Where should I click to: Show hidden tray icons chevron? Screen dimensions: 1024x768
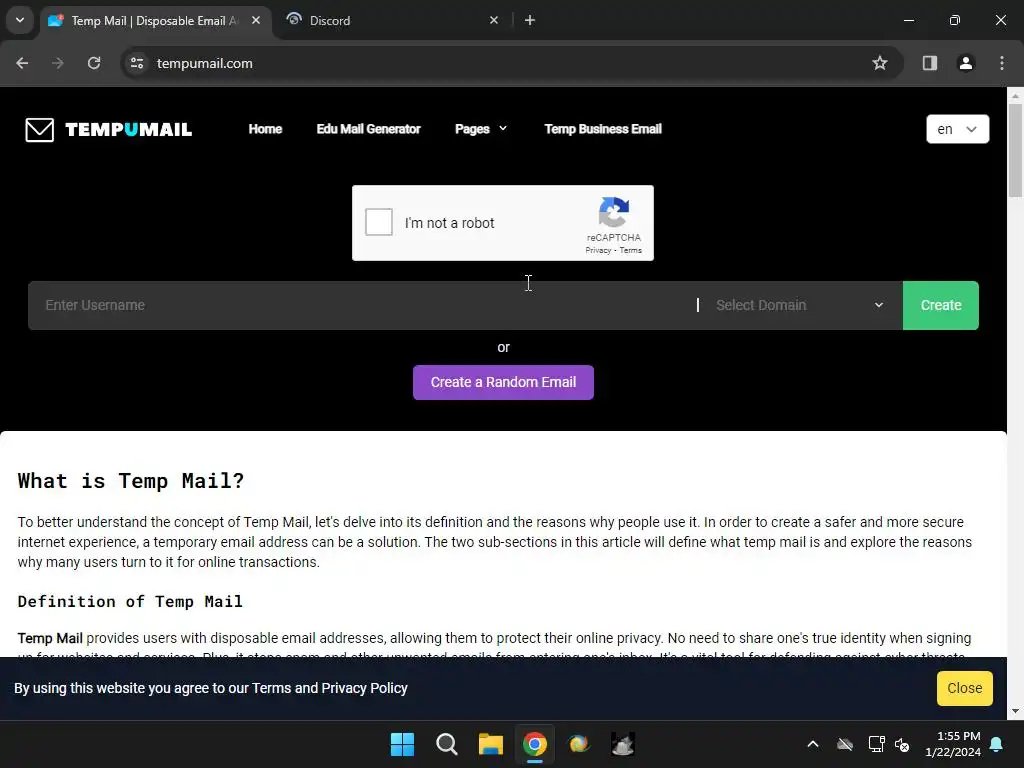(813, 744)
